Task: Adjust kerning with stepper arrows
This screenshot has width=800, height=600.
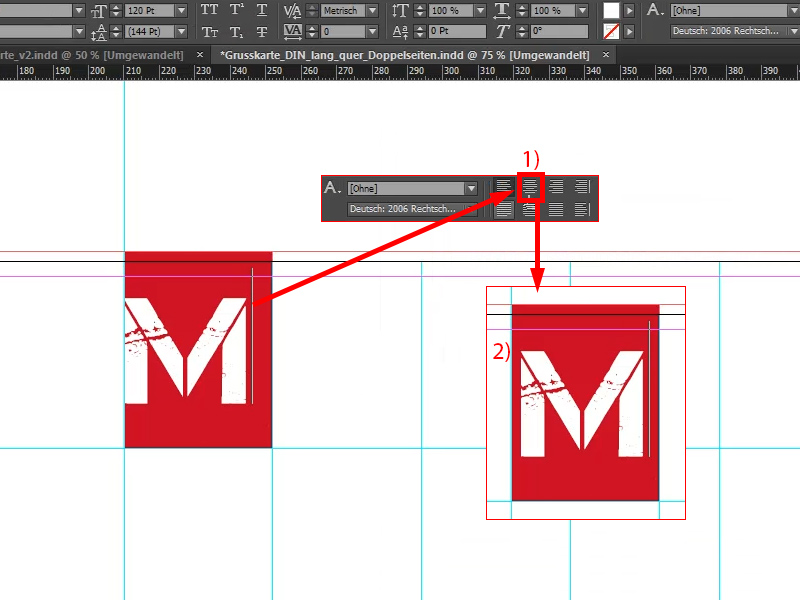Action: coord(312,10)
